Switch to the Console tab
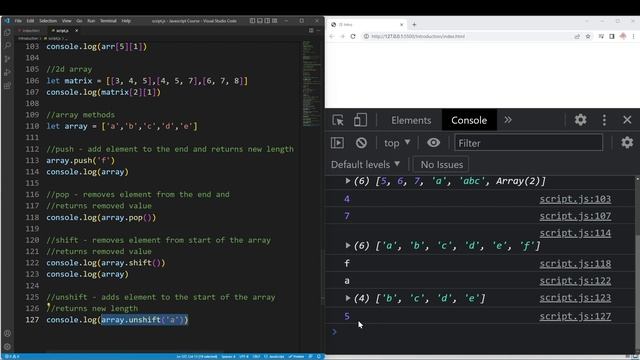The image size is (640, 360). [469, 120]
